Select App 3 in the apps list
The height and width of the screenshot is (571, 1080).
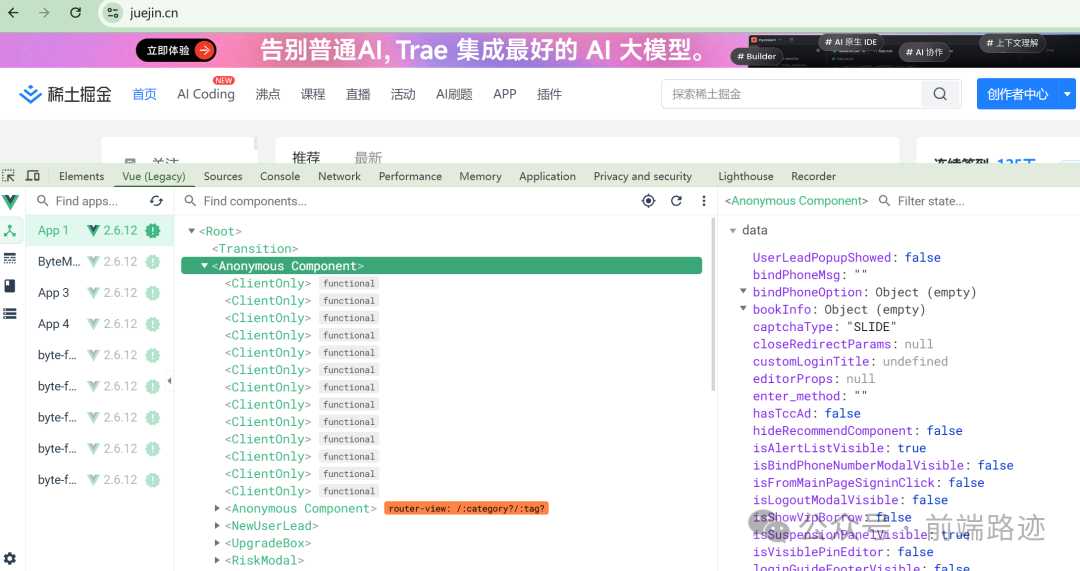tap(99, 293)
